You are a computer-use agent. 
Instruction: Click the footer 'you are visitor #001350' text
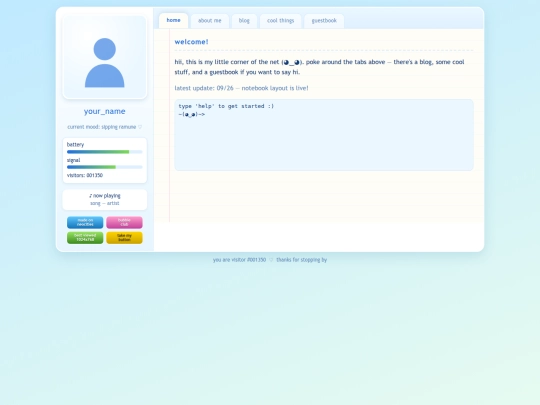tap(239, 260)
